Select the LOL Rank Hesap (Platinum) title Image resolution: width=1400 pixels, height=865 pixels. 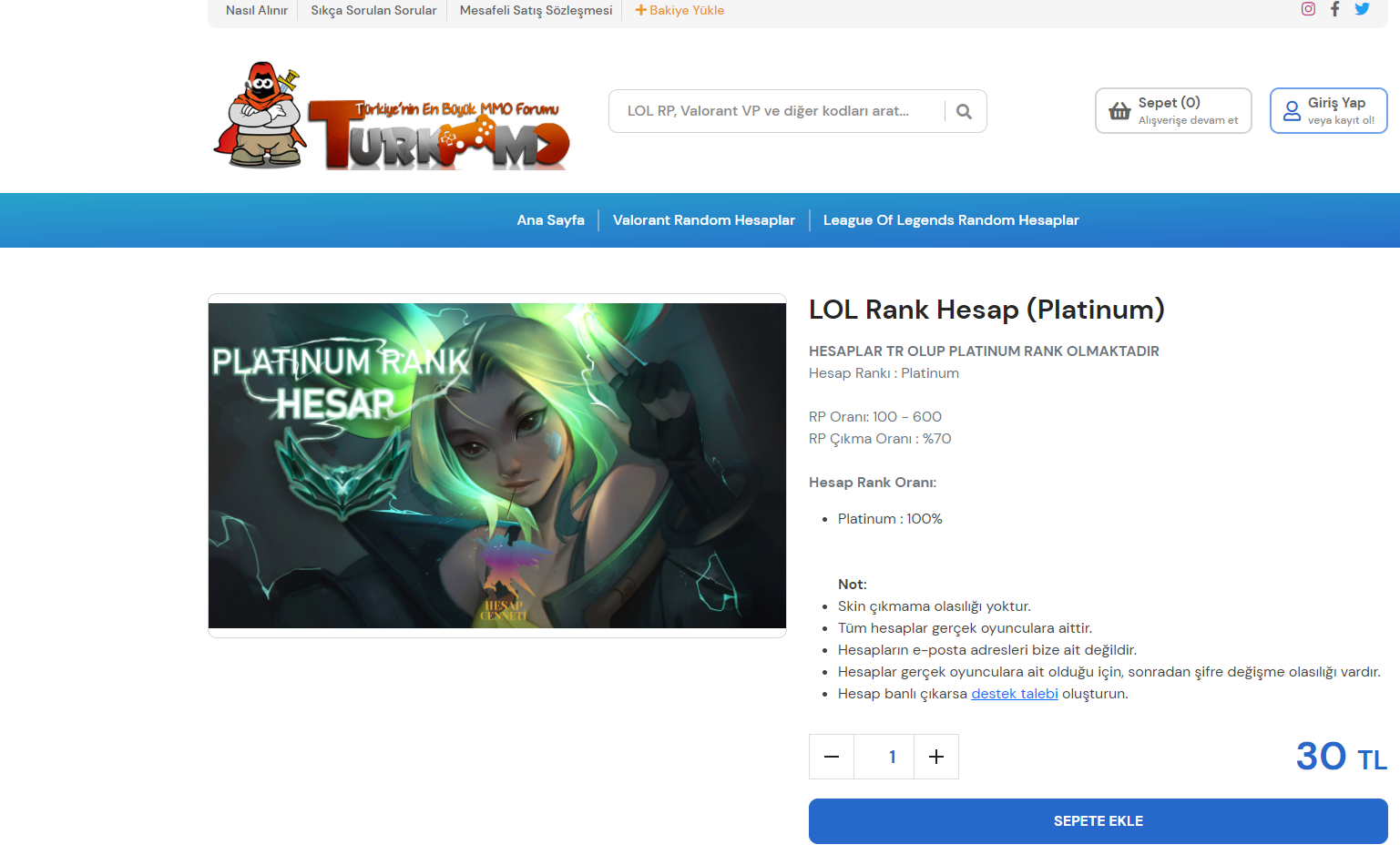pos(986,310)
